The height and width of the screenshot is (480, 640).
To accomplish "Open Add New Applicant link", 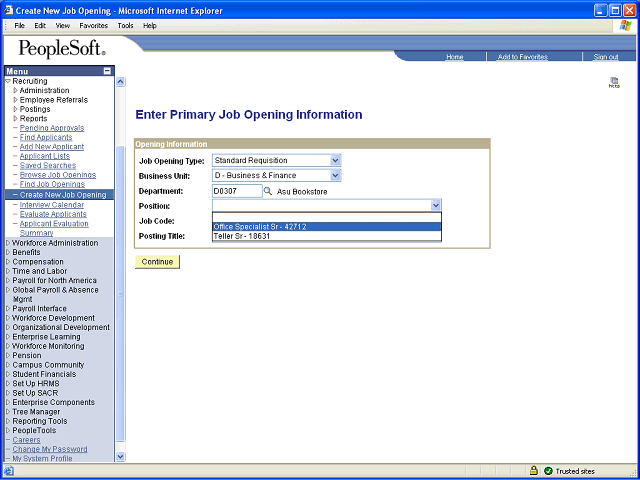I will [52, 147].
